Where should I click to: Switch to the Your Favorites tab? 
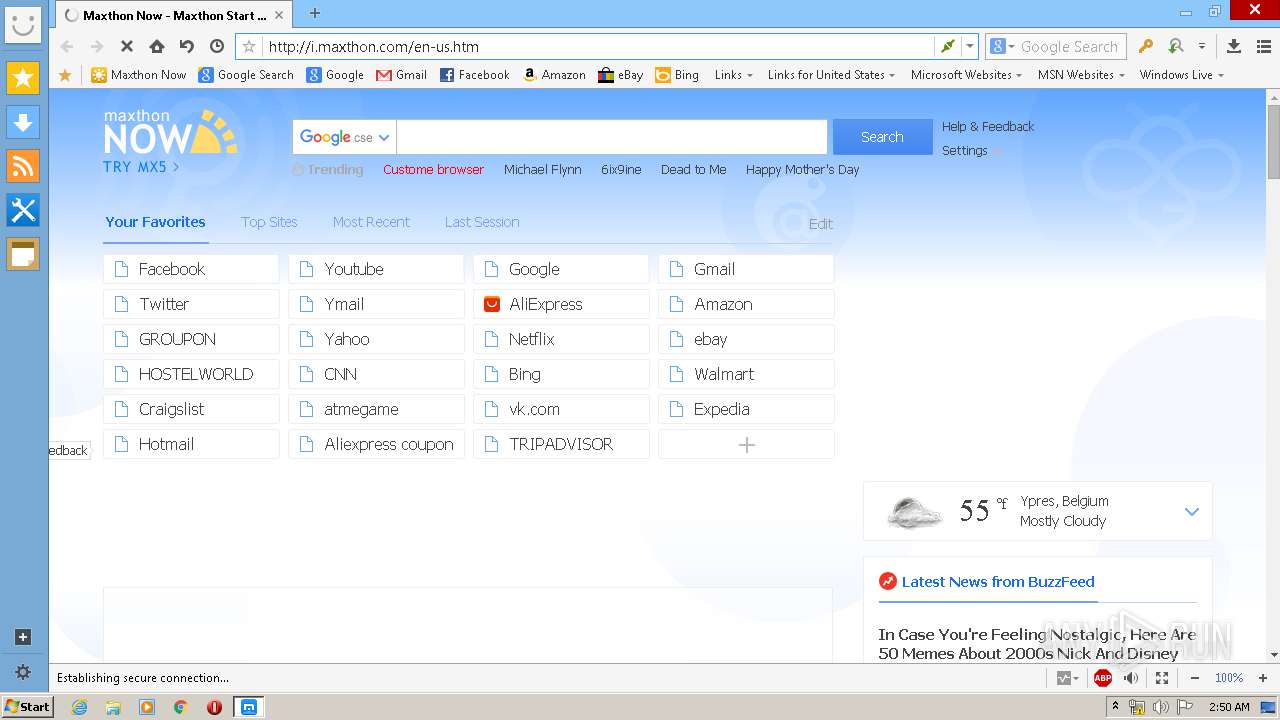155,222
